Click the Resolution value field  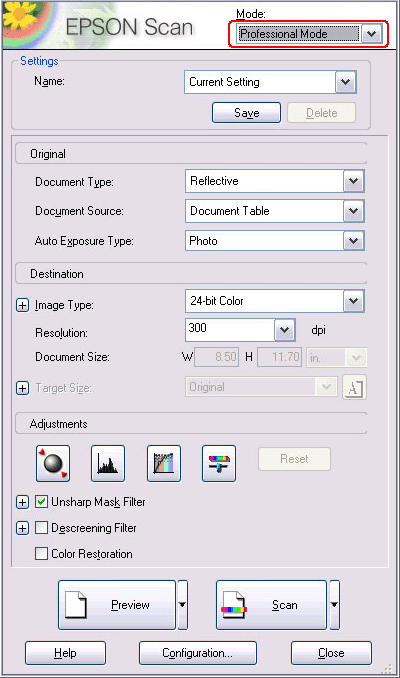click(230, 329)
